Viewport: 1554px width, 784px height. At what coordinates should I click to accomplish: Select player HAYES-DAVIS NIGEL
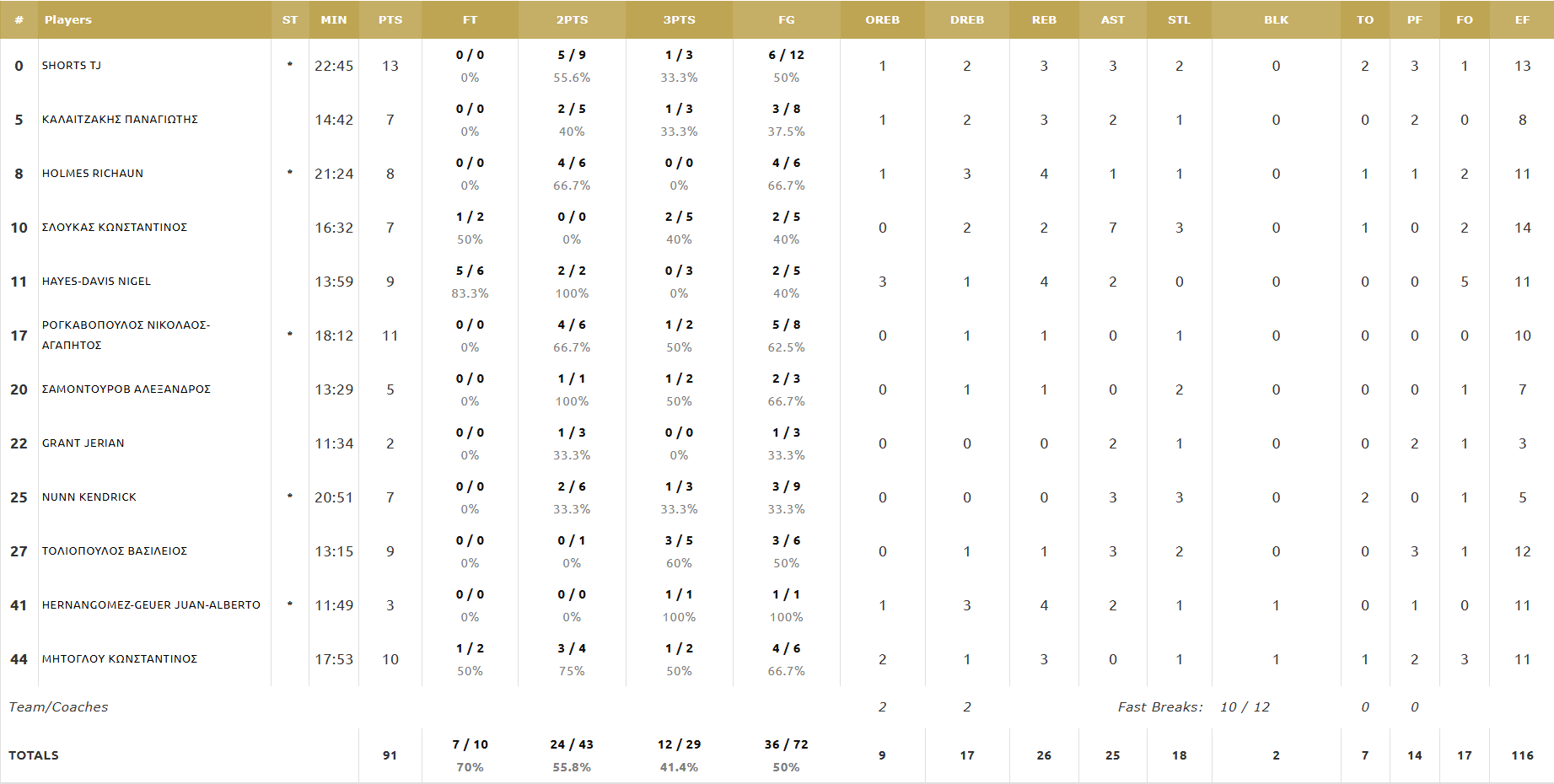(x=96, y=281)
